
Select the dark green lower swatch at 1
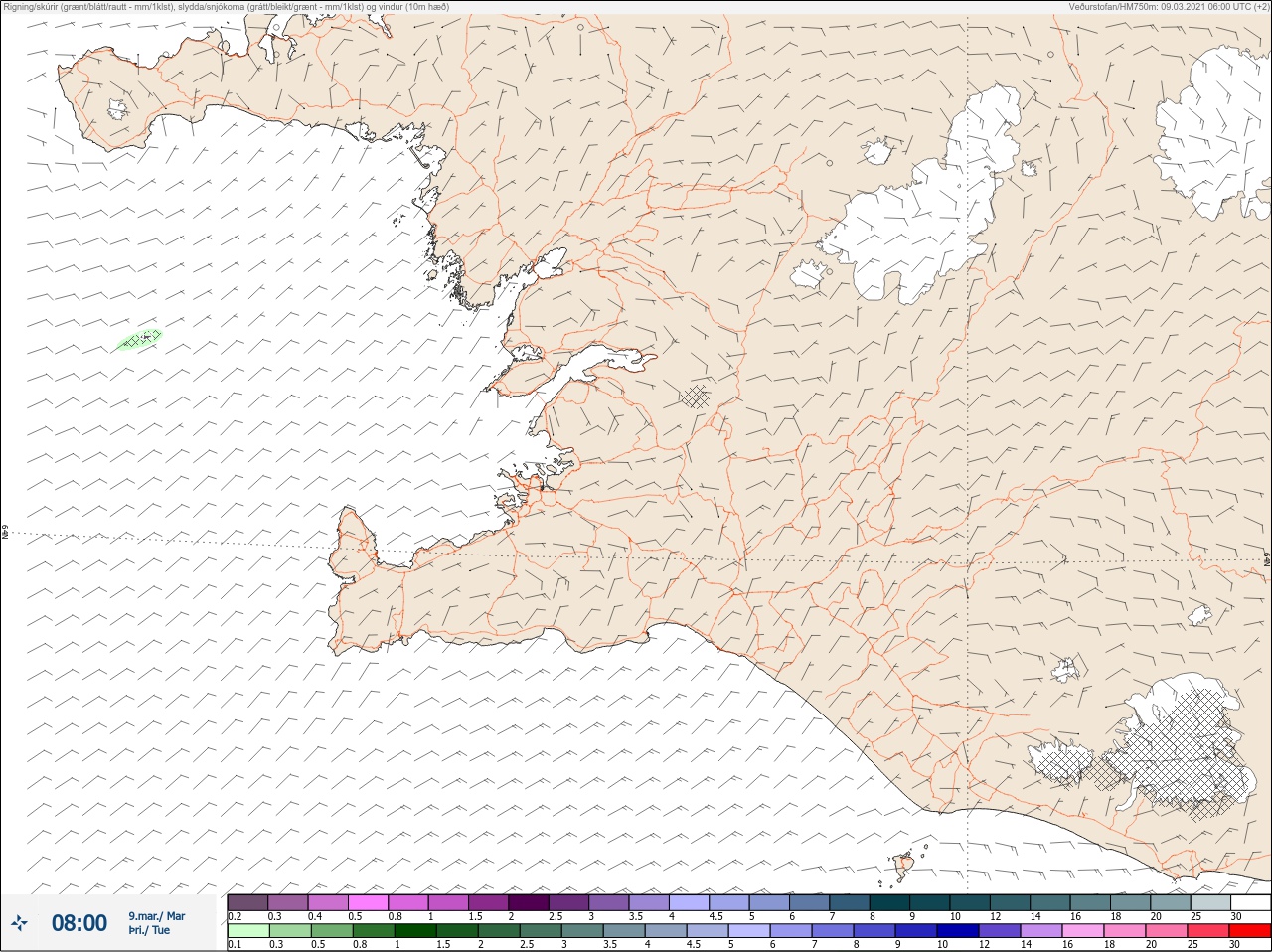click(414, 931)
